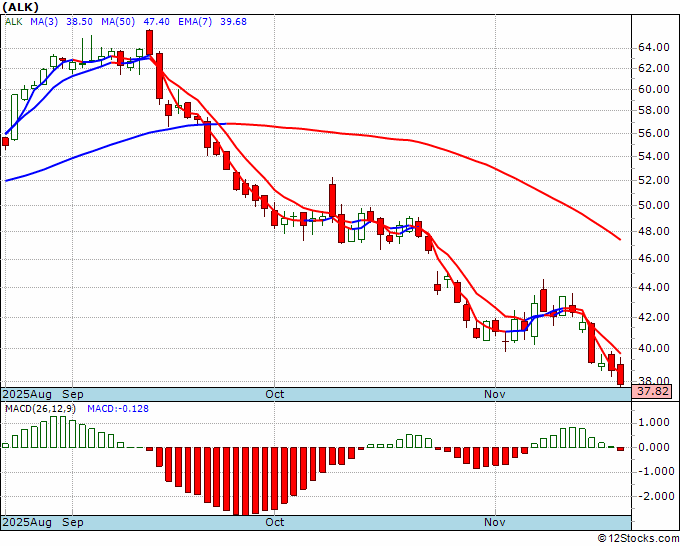This screenshot has height=546, width=680.
Task: Click the 46.00 price axis label
Action: click(654, 258)
